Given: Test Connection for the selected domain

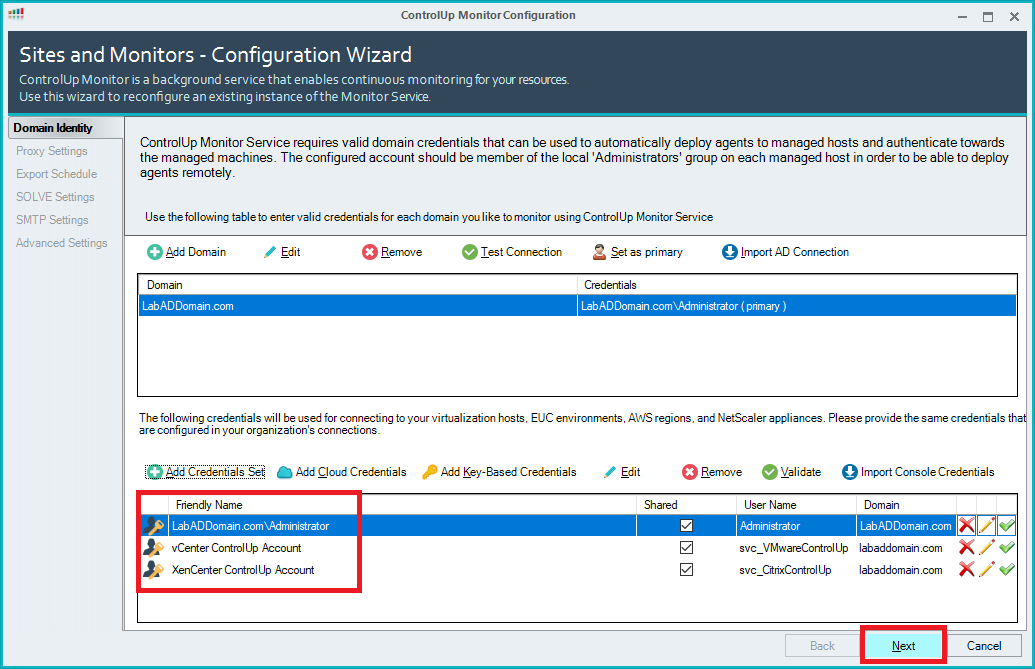Looking at the screenshot, I should pyautogui.click(x=512, y=252).
